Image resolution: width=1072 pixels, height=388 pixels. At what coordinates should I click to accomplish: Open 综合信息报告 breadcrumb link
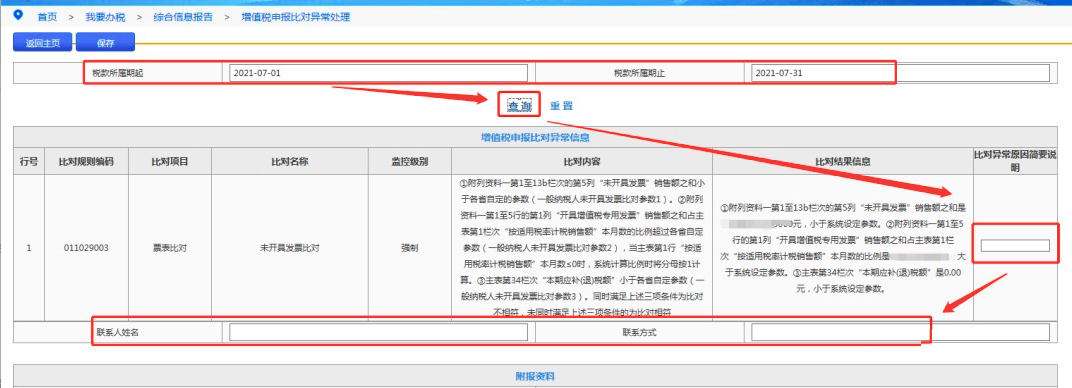click(x=183, y=17)
